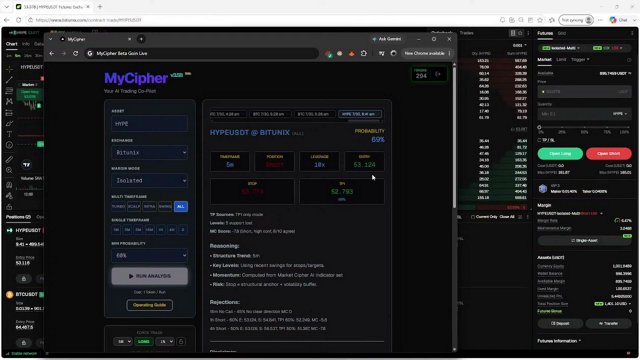Open the Chrome profile avatar icon
This screenshot has width=640, height=360.
pos(393,53)
